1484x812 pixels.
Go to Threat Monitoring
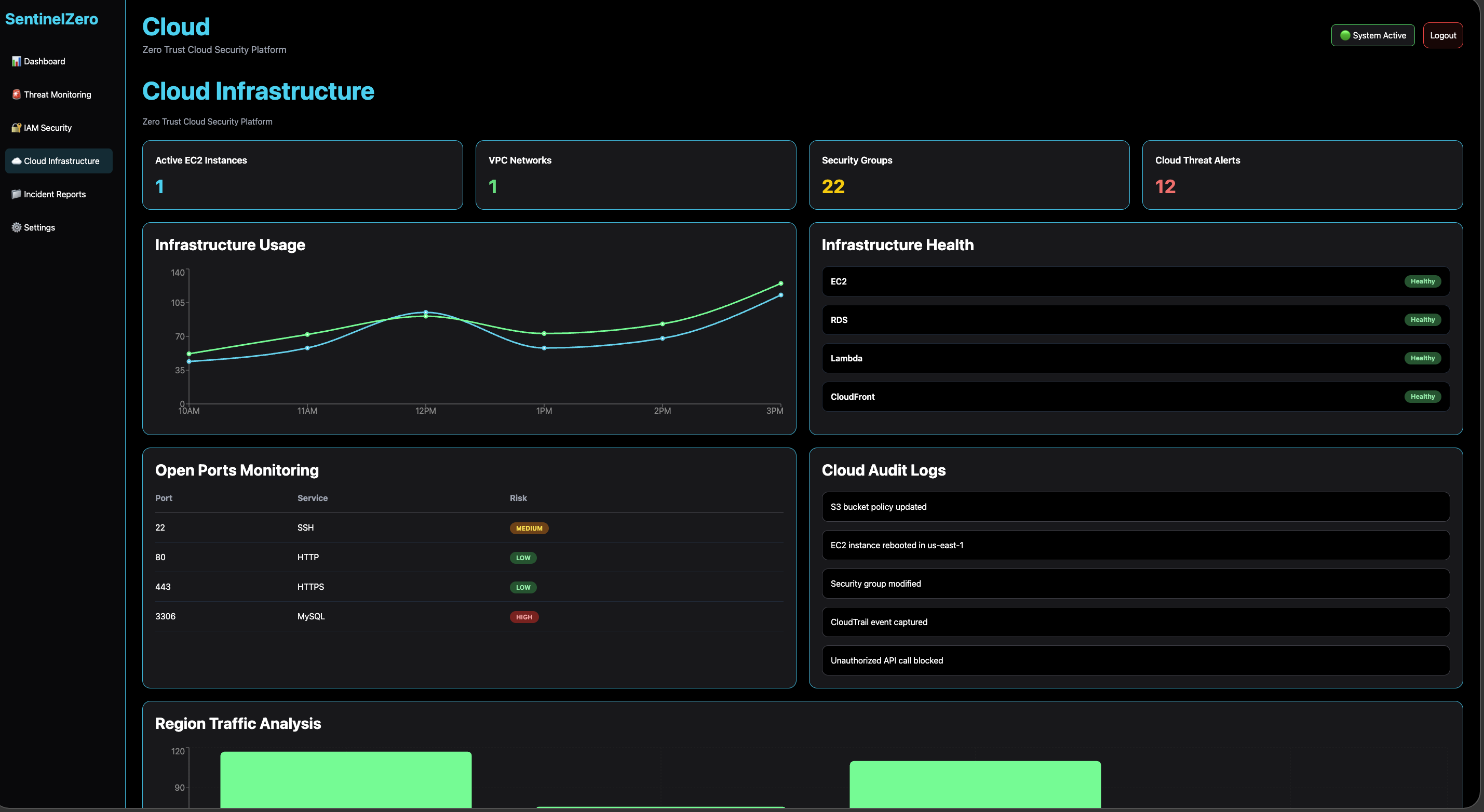click(59, 94)
